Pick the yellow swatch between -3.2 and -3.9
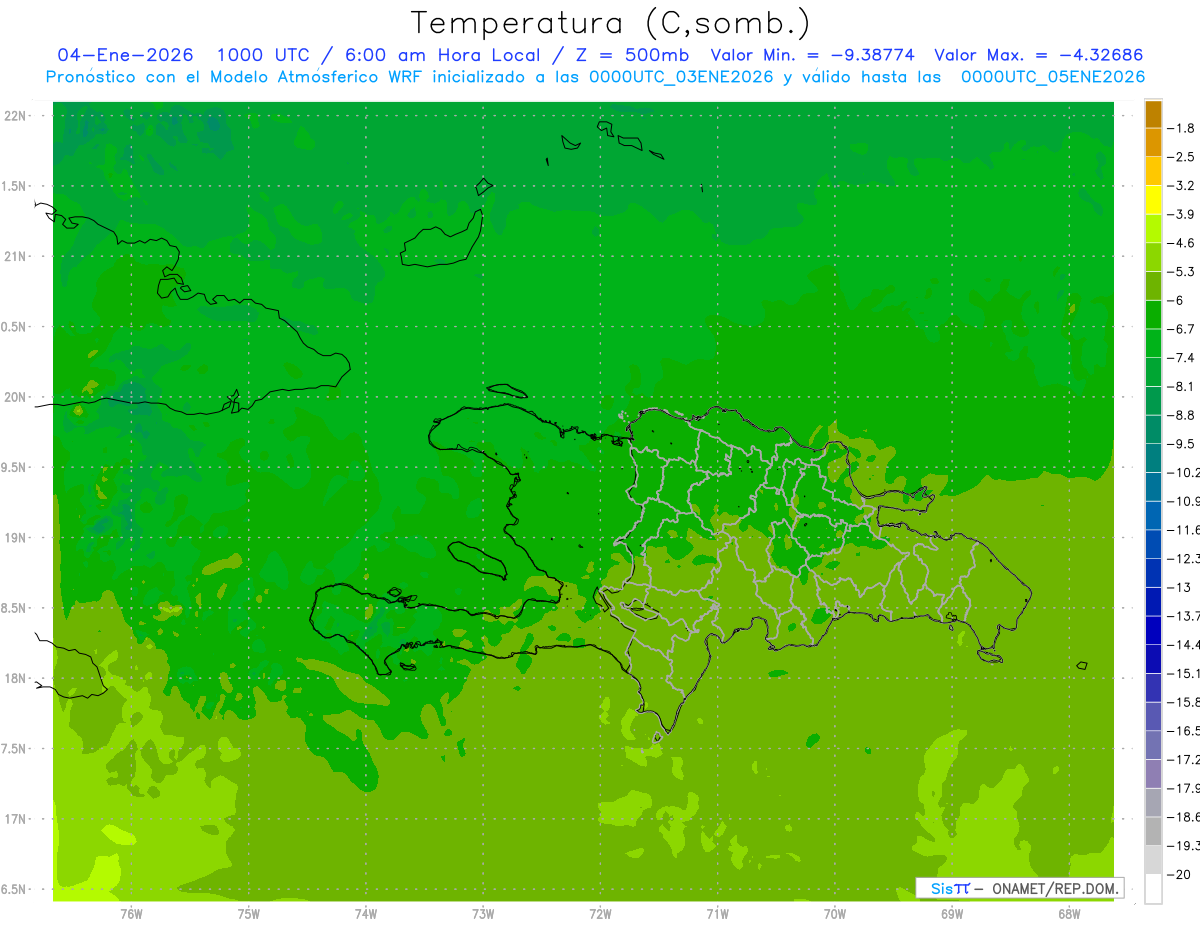 tap(1153, 200)
